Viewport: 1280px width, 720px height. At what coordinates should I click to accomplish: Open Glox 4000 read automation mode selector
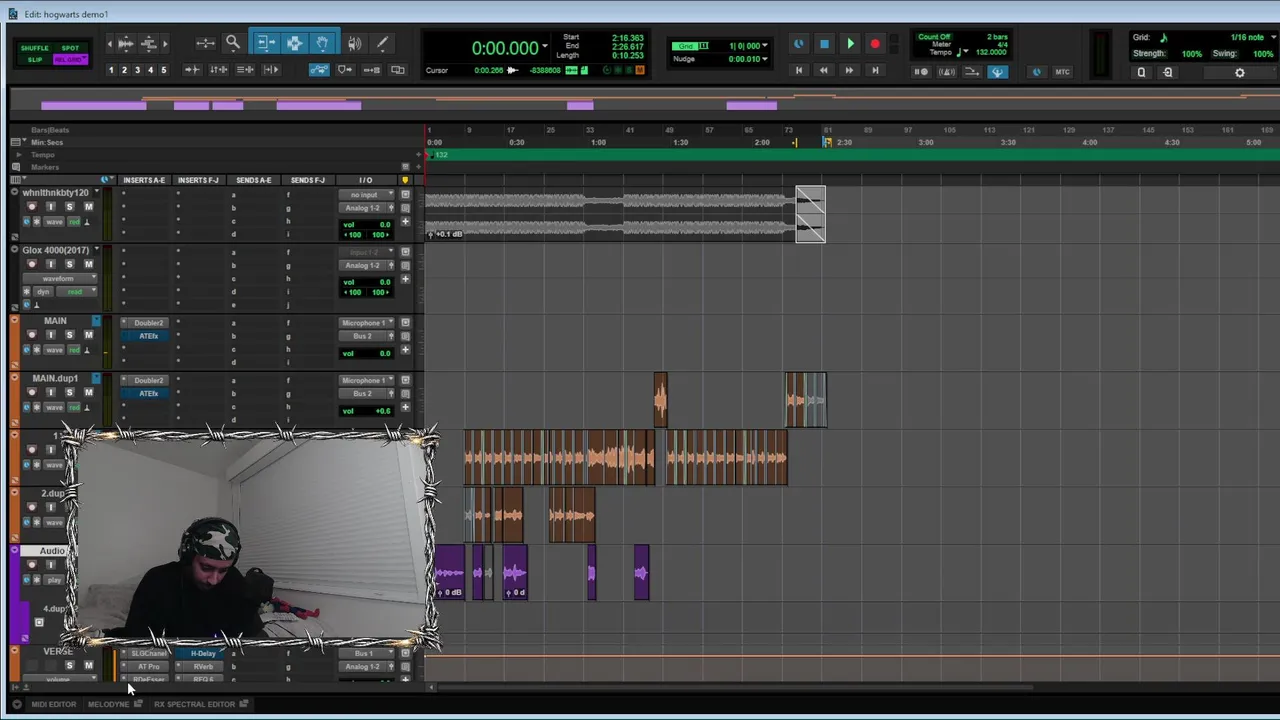[76, 292]
